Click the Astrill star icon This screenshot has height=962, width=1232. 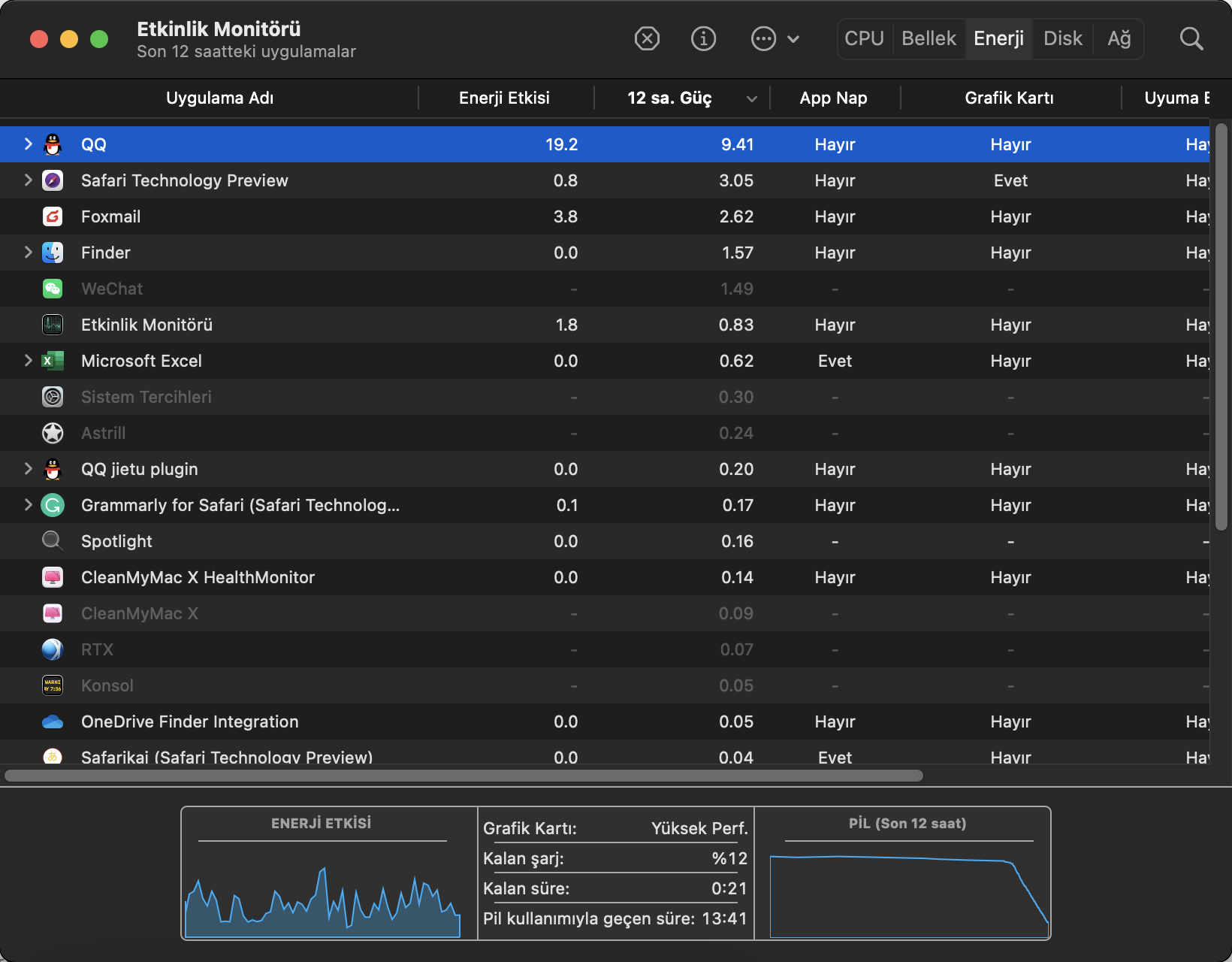[53, 433]
